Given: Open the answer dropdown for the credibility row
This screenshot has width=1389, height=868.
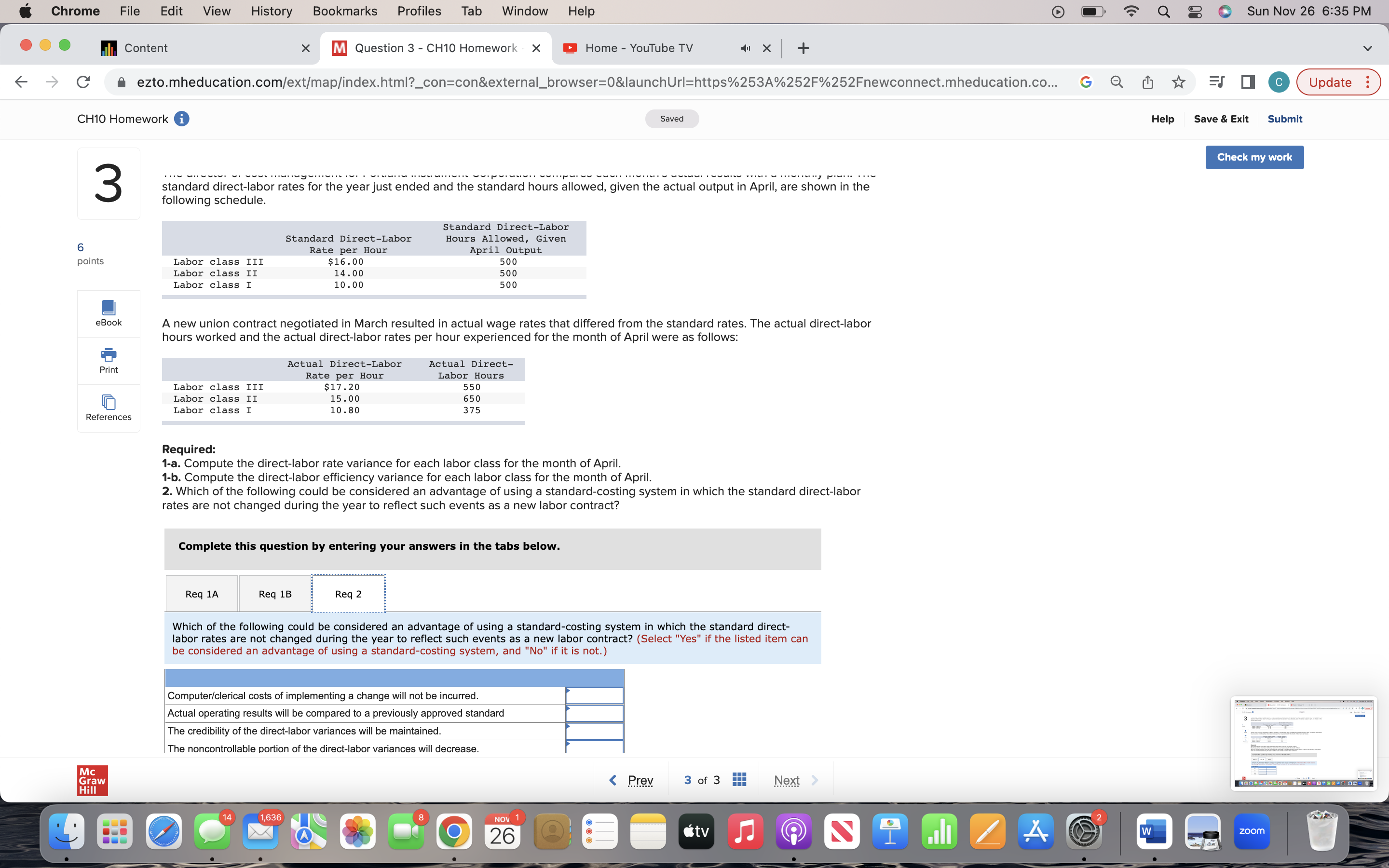Looking at the screenshot, I should point(594,731).
